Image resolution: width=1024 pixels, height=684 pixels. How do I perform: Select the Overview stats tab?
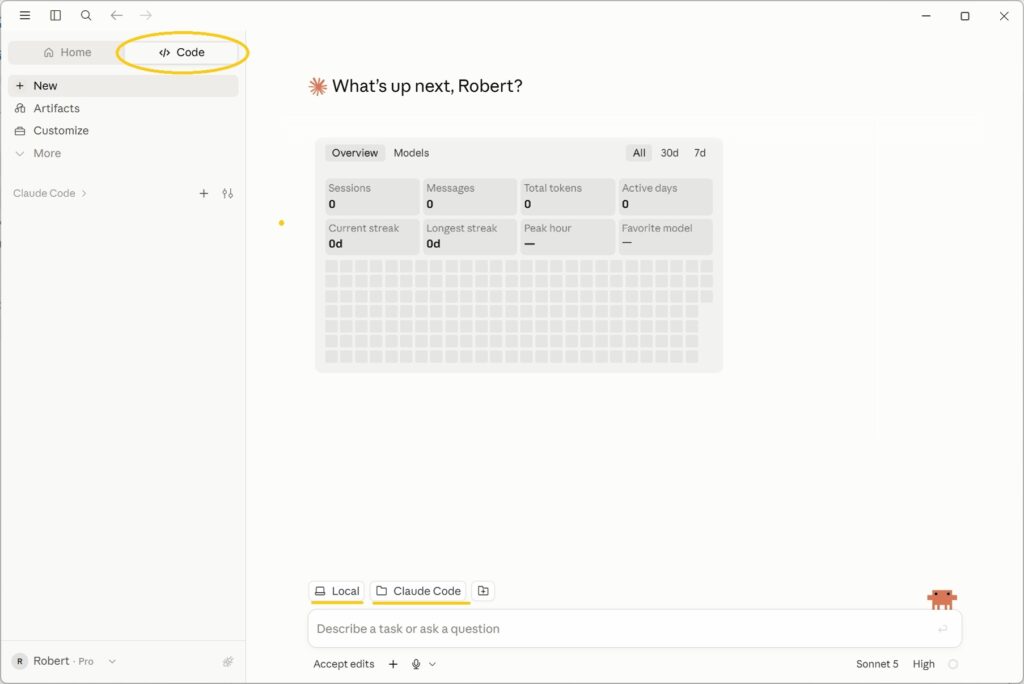click(355, 153)
